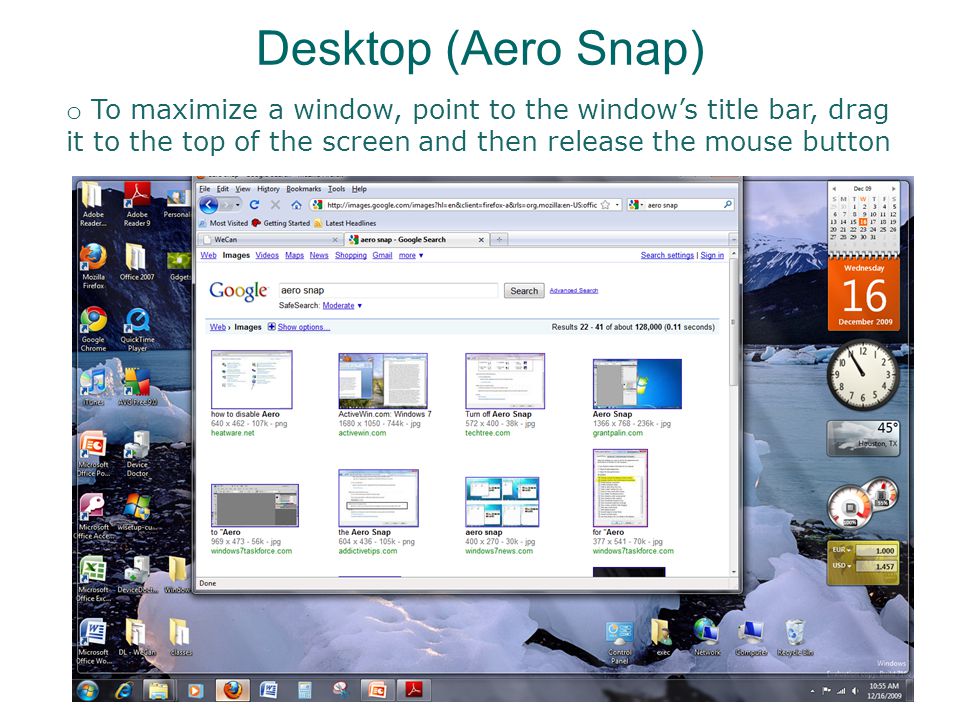
Task: Open the Bookmarks menu
Action: point(304,189)
